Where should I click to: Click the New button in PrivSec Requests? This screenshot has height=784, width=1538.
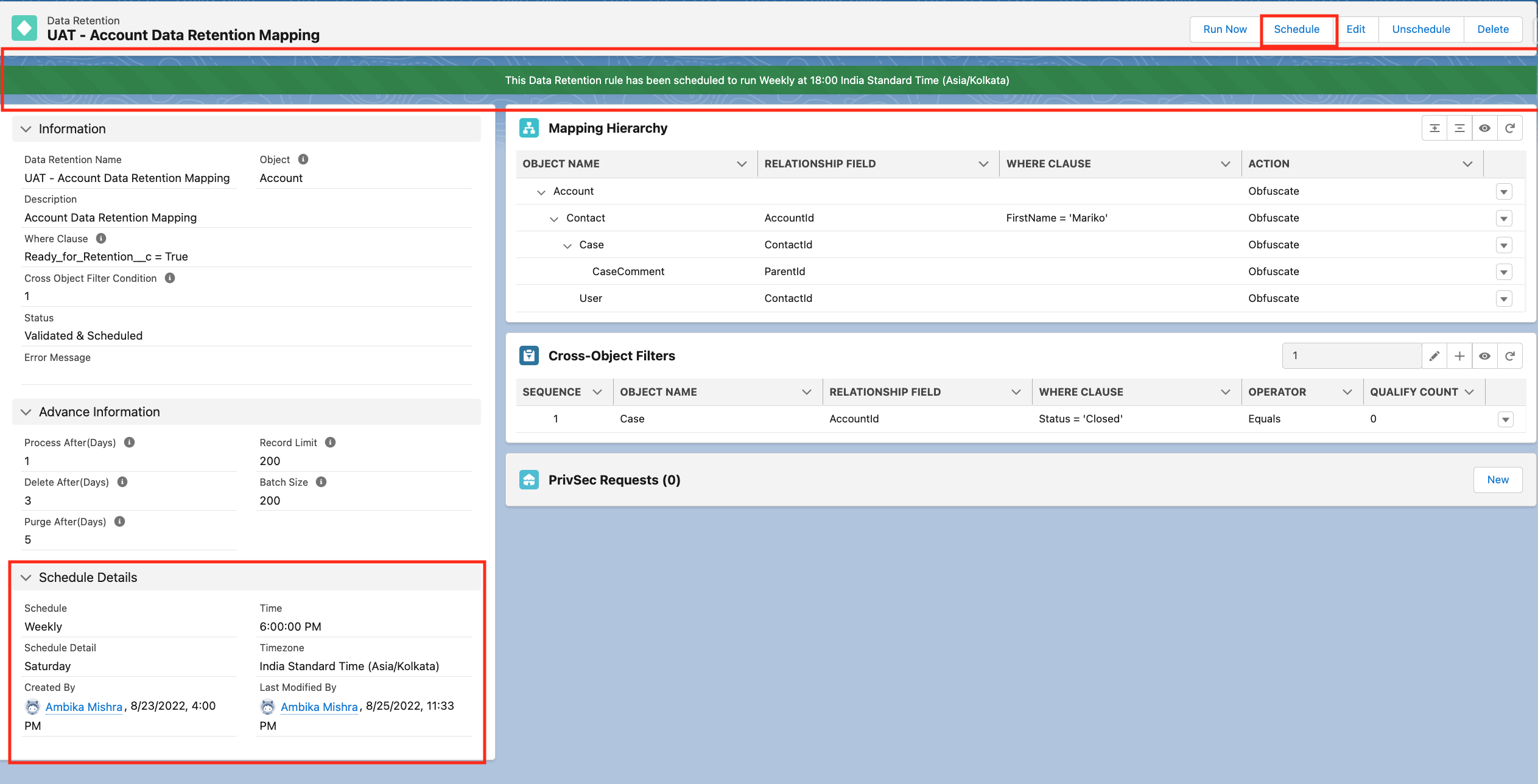coord(1497,480)
